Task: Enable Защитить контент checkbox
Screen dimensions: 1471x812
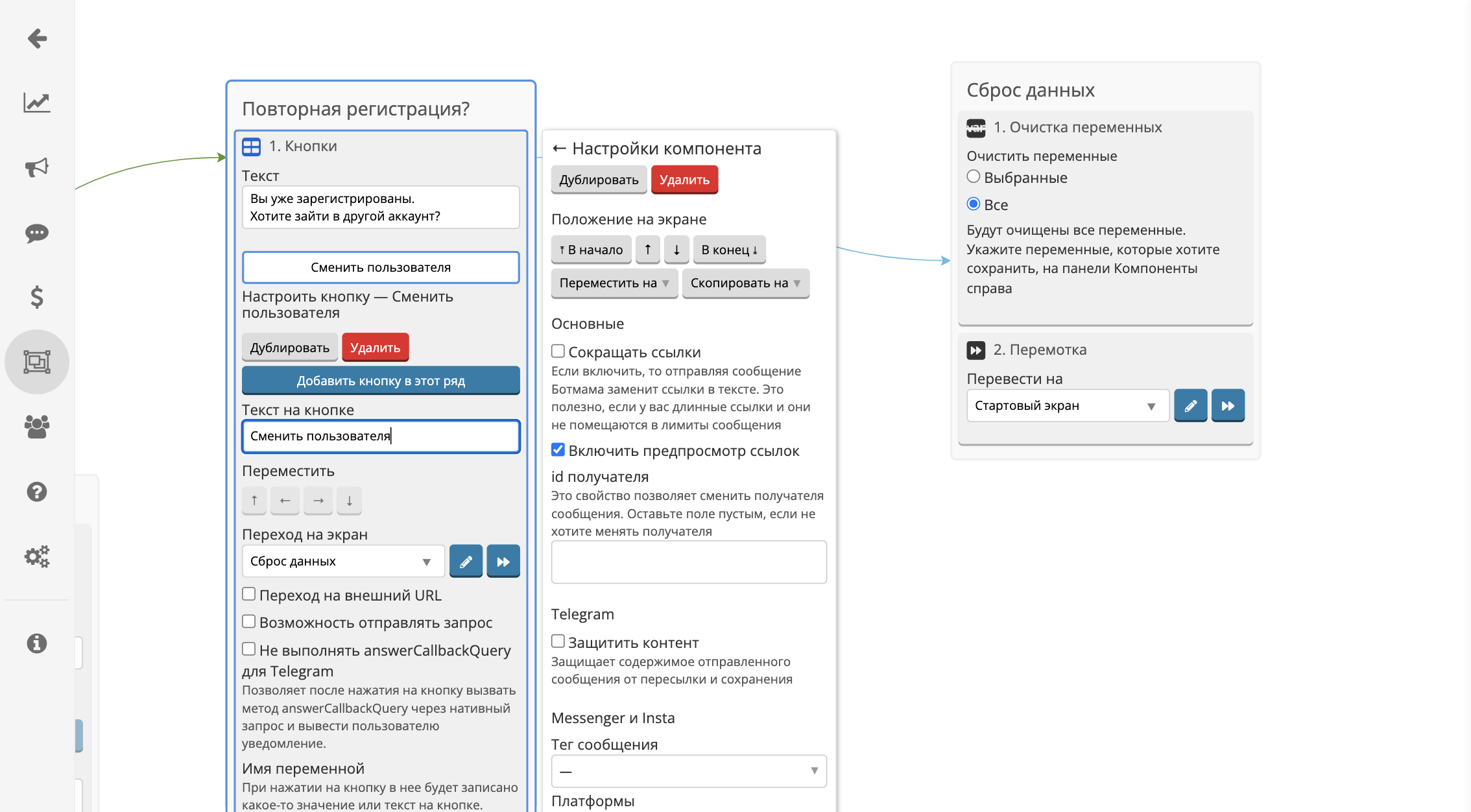Action: (558, 642)
